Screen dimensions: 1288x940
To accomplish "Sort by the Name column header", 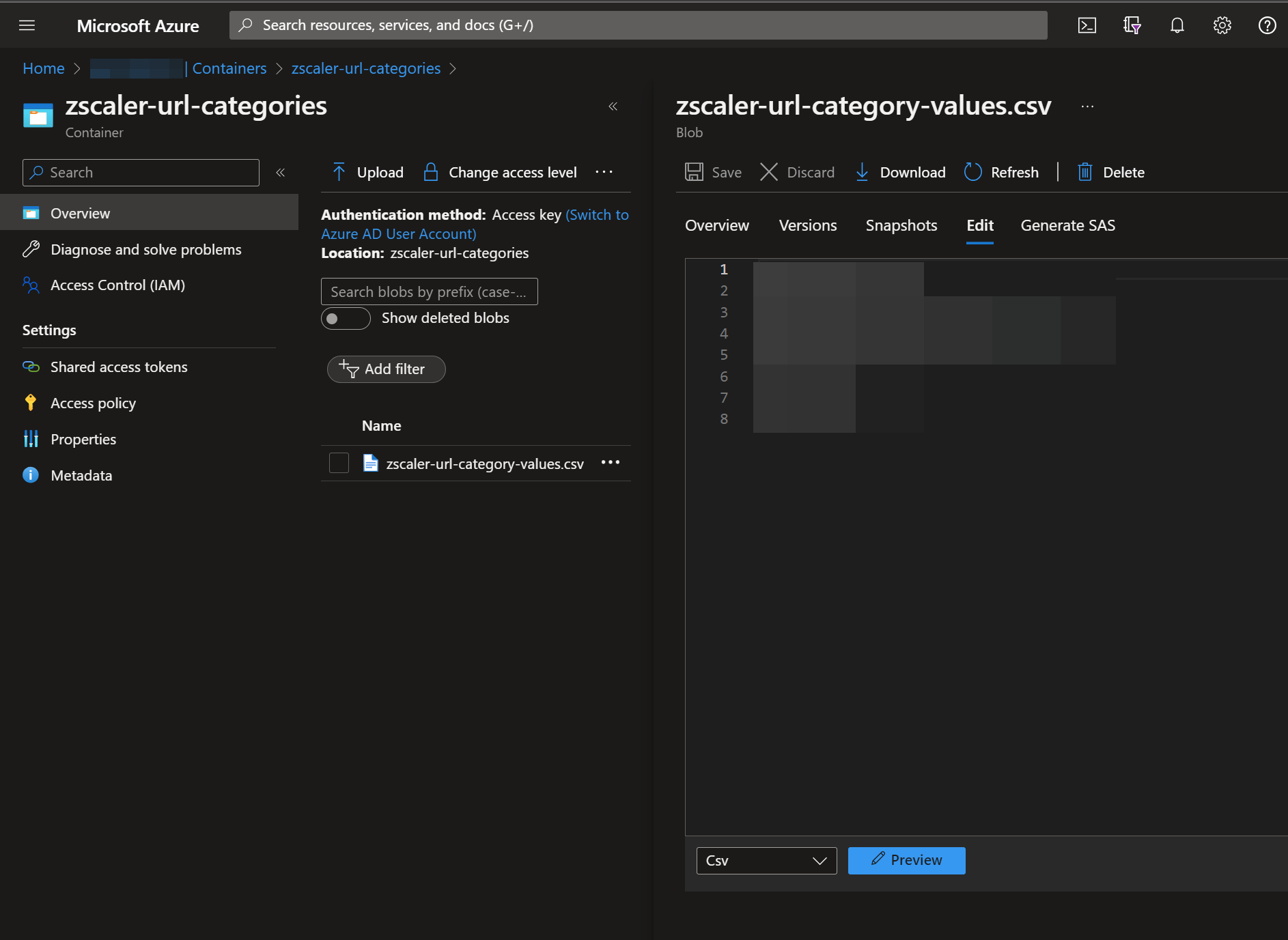I will coord(381,425).
